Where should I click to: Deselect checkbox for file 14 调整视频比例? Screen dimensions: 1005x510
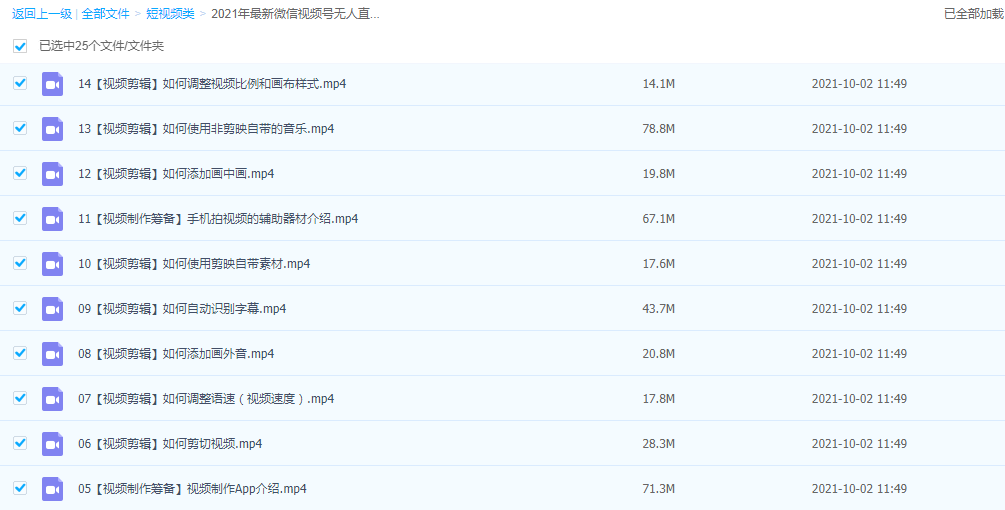[x=20, y=83]
